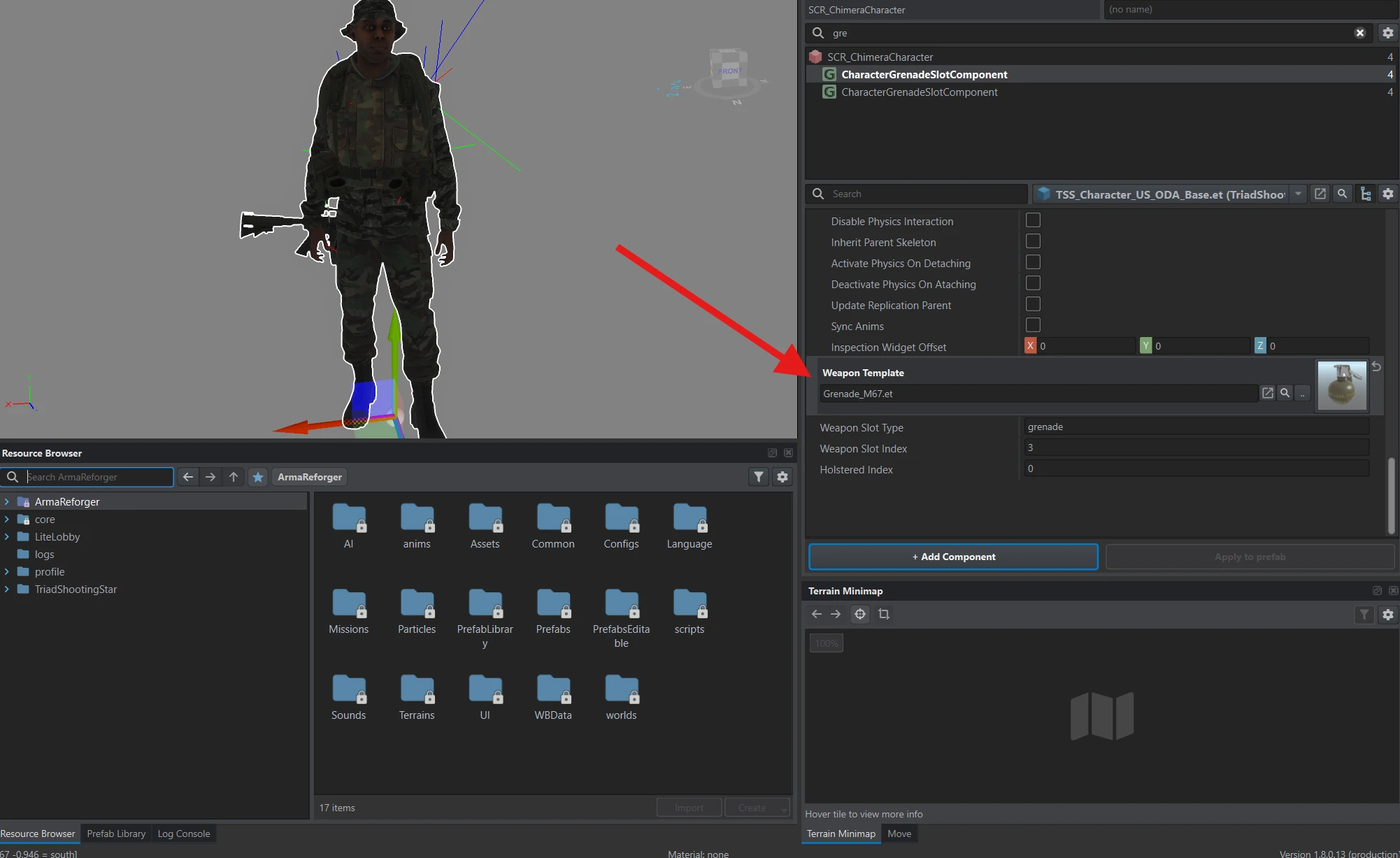Go forward in Resource Browser
This screenshot has width=1400, height=858.
(x=210, y=477)
